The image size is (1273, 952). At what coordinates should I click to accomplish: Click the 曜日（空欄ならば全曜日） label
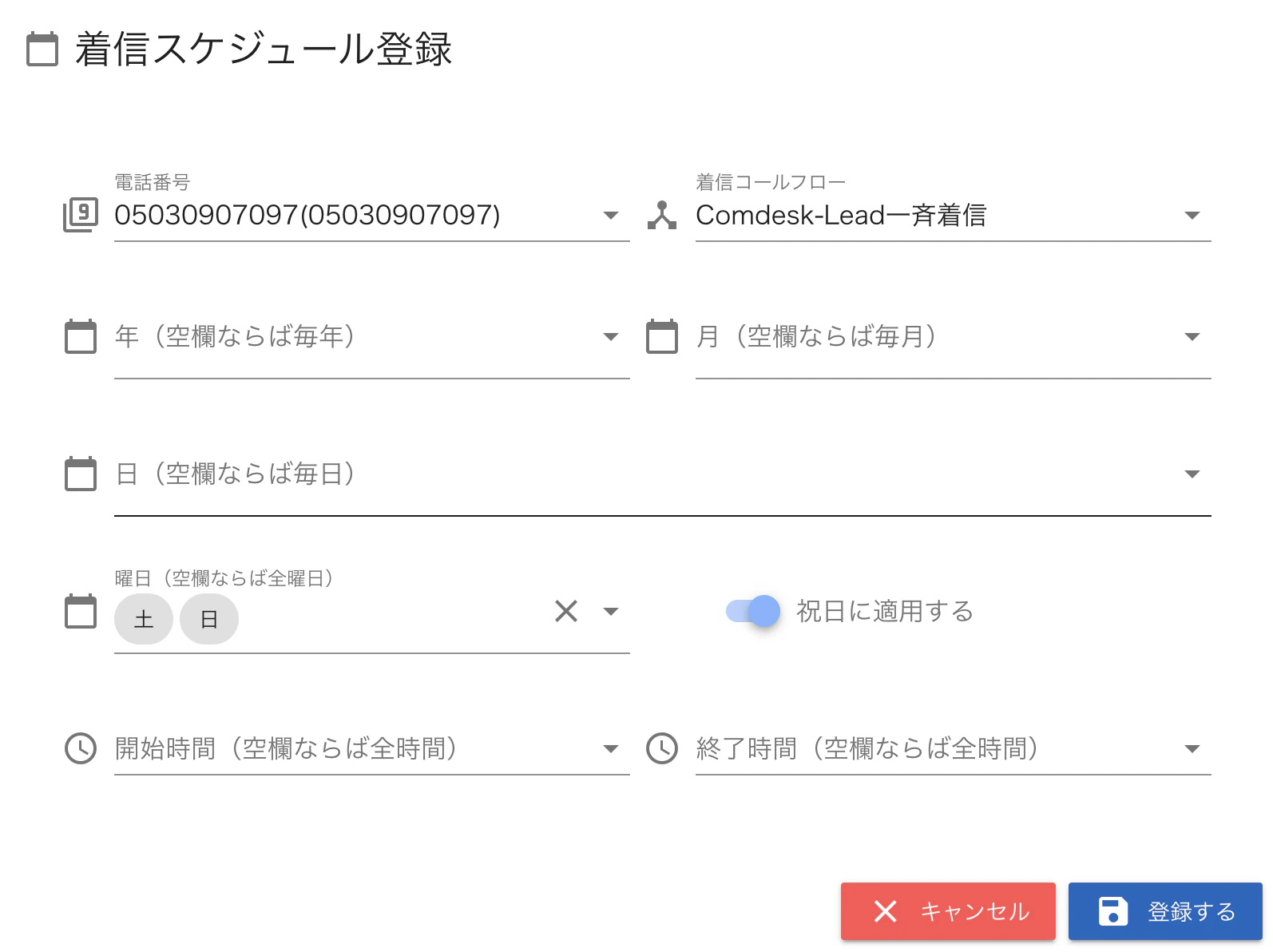(224, 577)
